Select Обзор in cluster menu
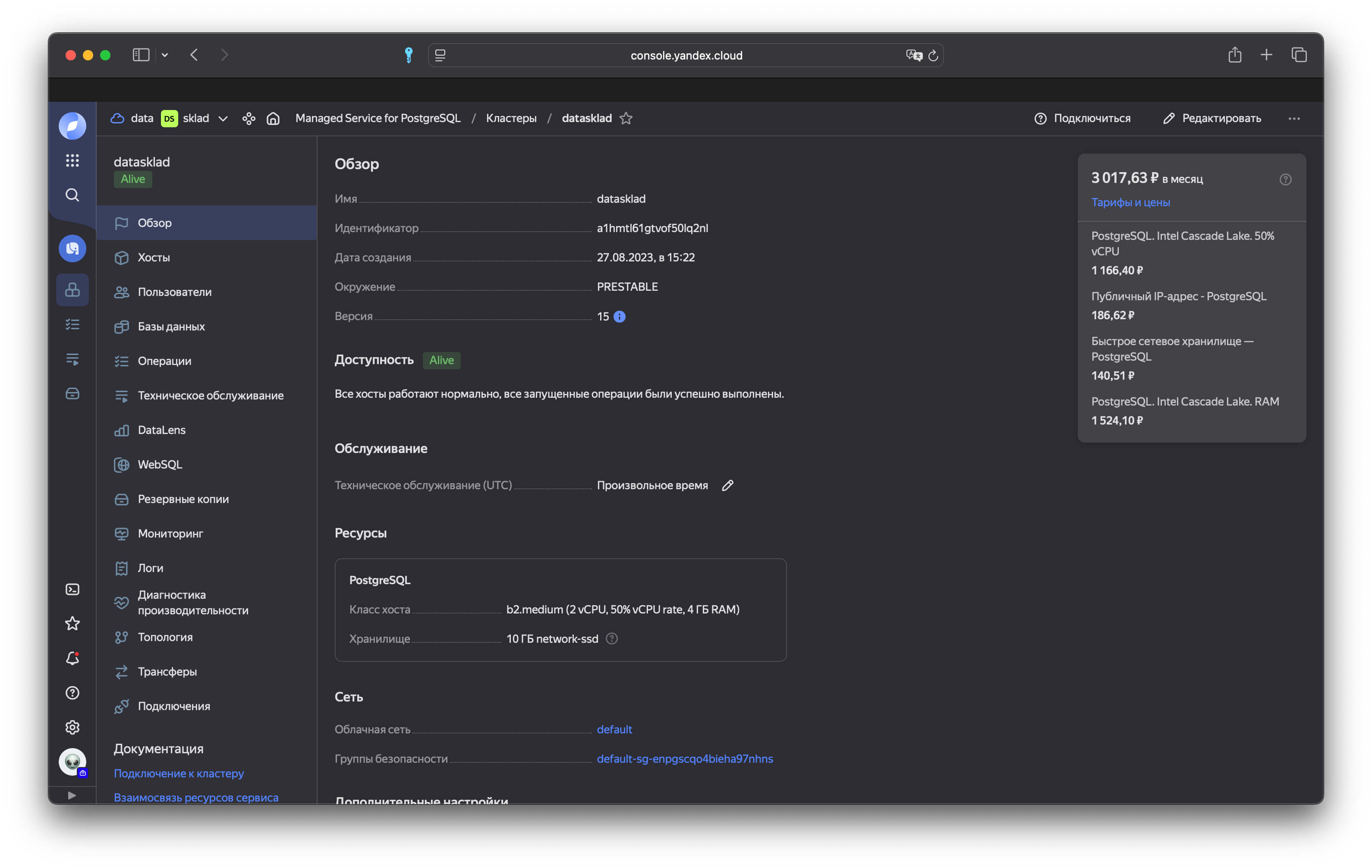Viewport: 1372px width, 868px height. pyautogui.click(x=206, y=223)
